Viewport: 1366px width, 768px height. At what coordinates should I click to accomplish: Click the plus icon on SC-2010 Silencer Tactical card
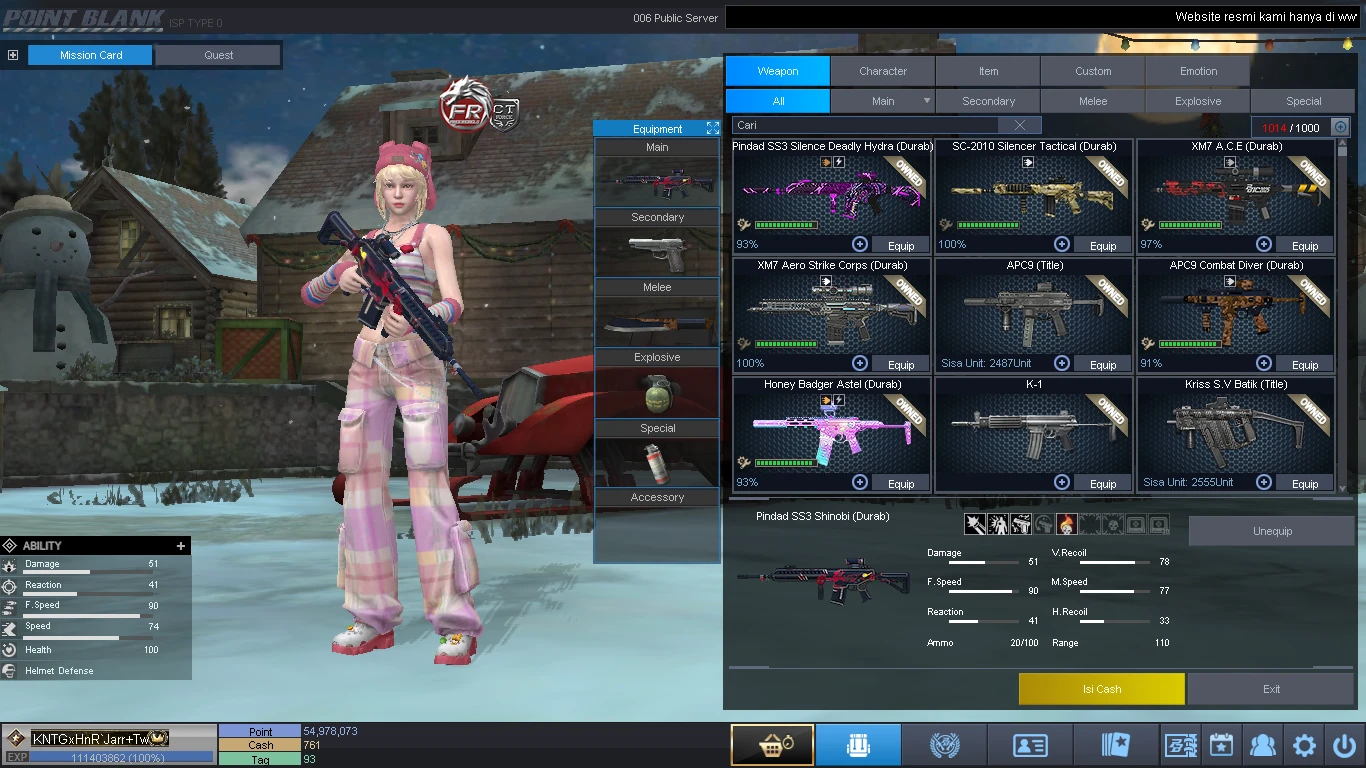tap(1062, 244)
